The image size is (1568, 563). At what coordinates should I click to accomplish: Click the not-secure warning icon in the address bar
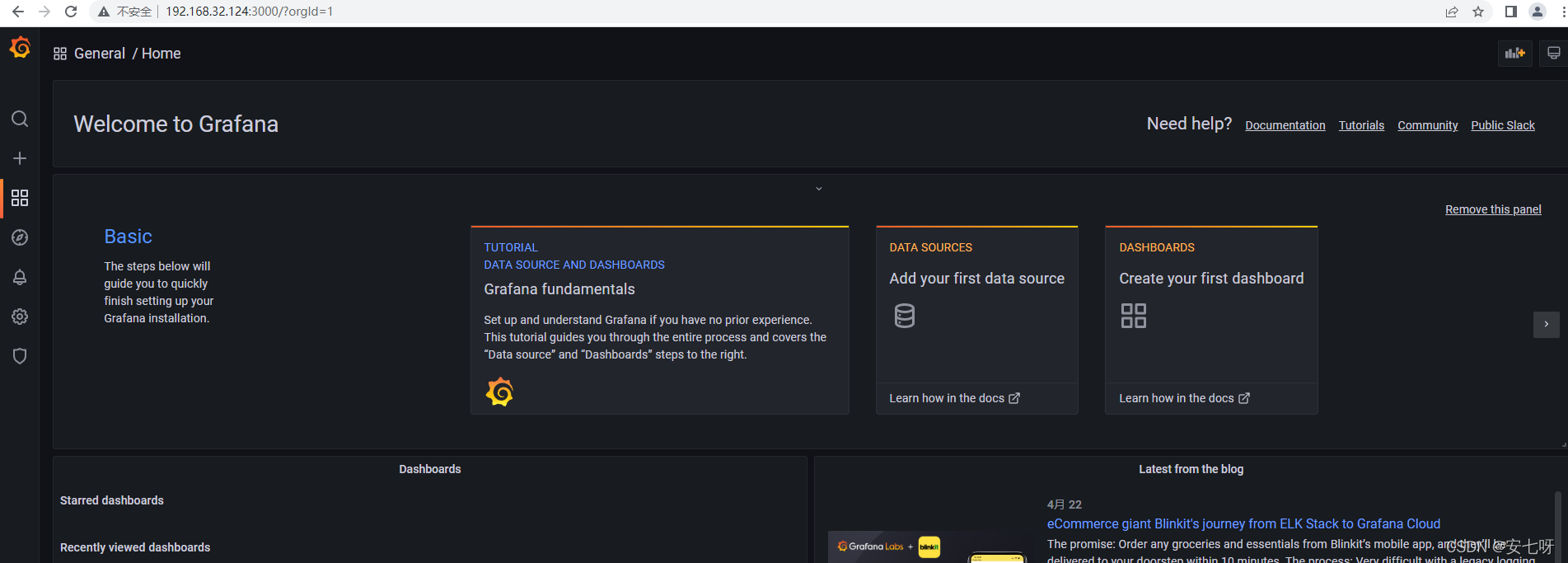pos(104,12)
